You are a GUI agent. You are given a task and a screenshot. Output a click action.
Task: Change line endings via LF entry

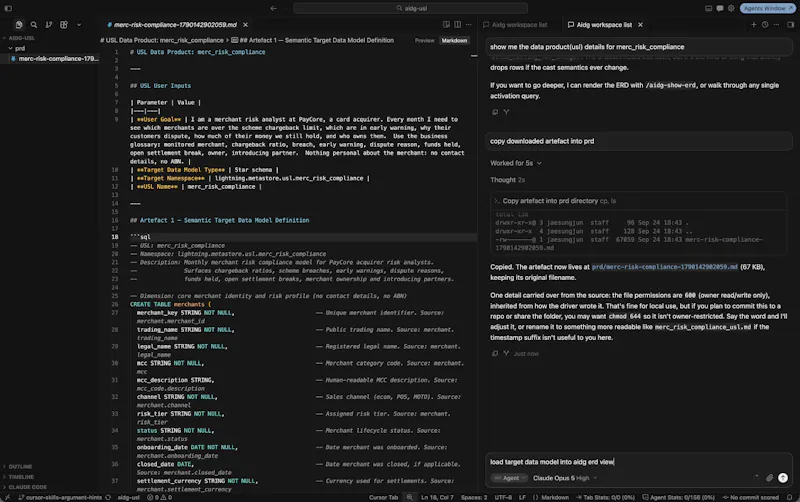522,497
